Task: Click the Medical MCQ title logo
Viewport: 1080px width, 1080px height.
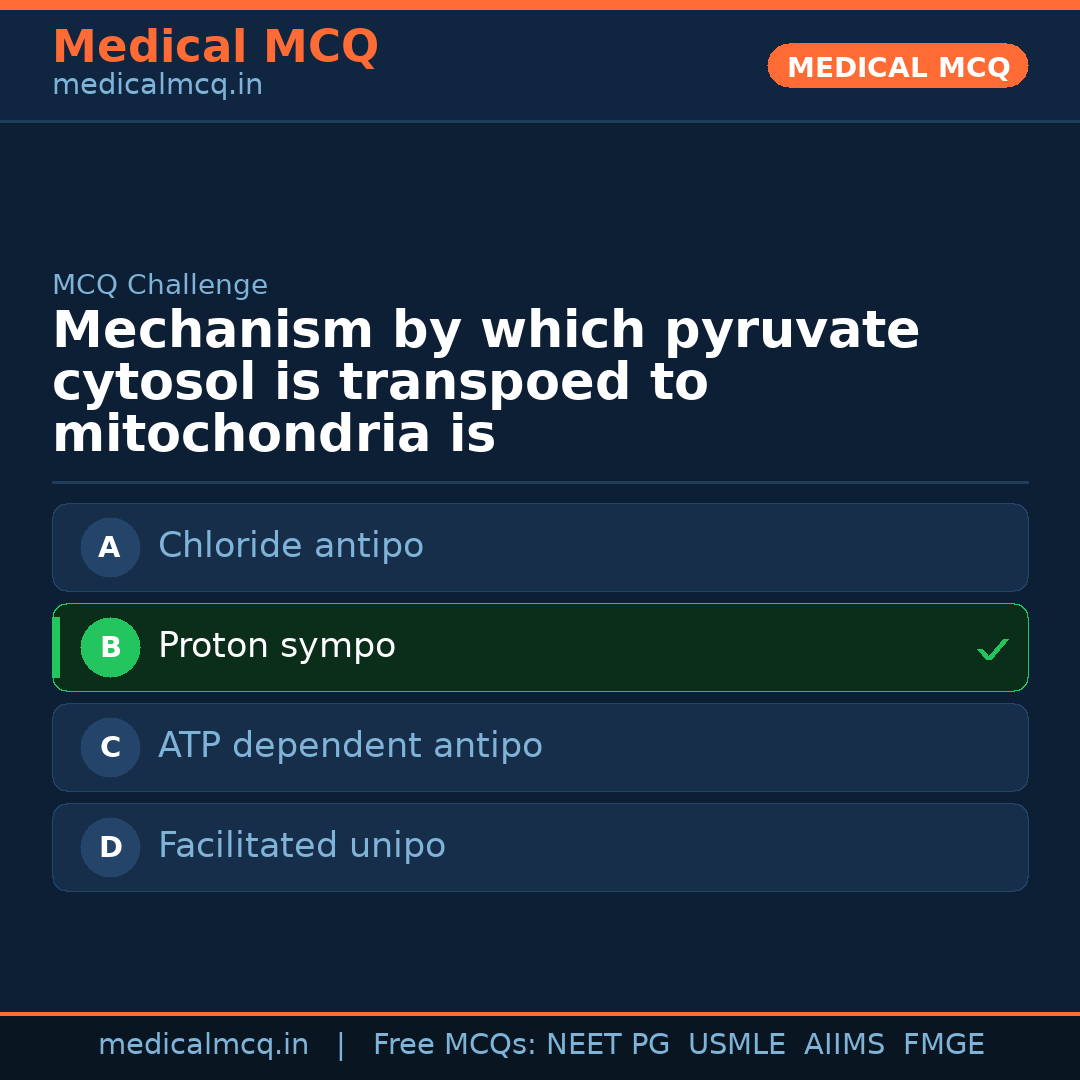Action: [215, 47]
